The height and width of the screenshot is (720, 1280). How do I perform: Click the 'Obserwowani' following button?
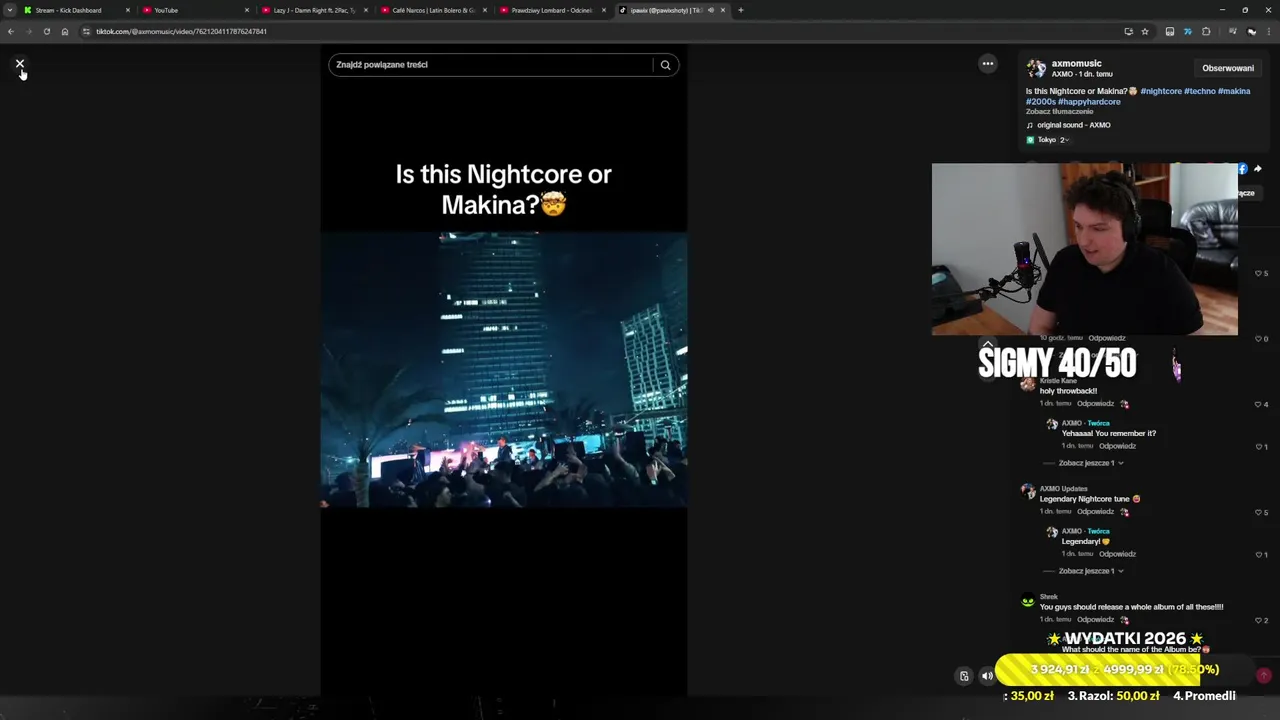pyautogui.click(x=1228, y=69)
